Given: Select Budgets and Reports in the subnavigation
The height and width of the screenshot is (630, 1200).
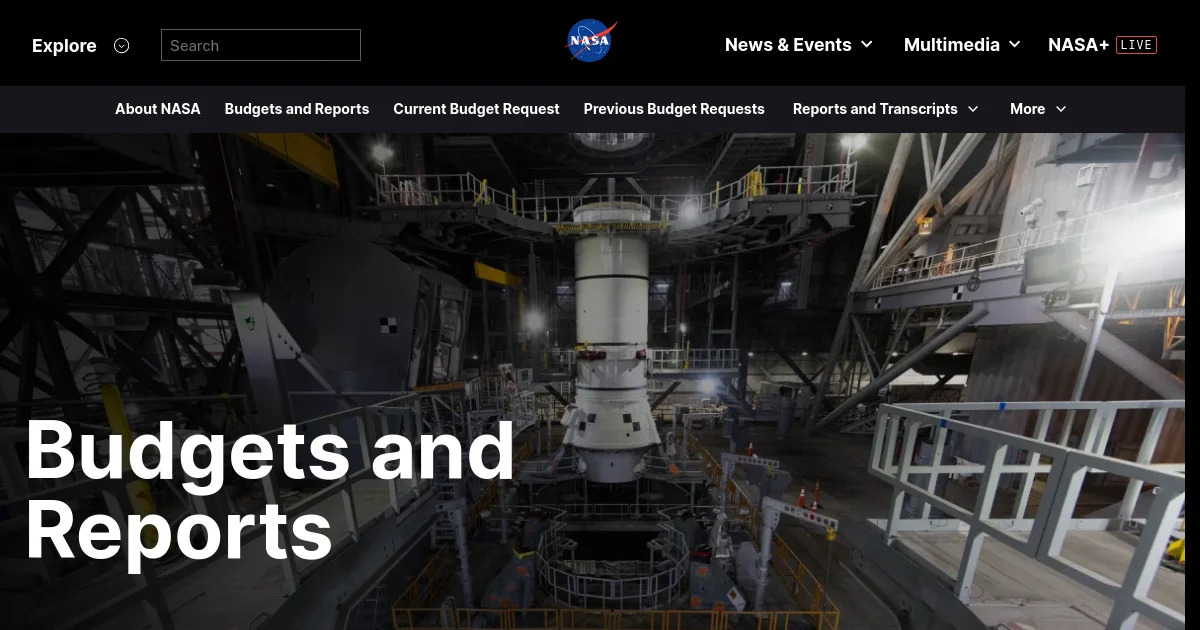Looking at the screenshot, I should [297, 109].
